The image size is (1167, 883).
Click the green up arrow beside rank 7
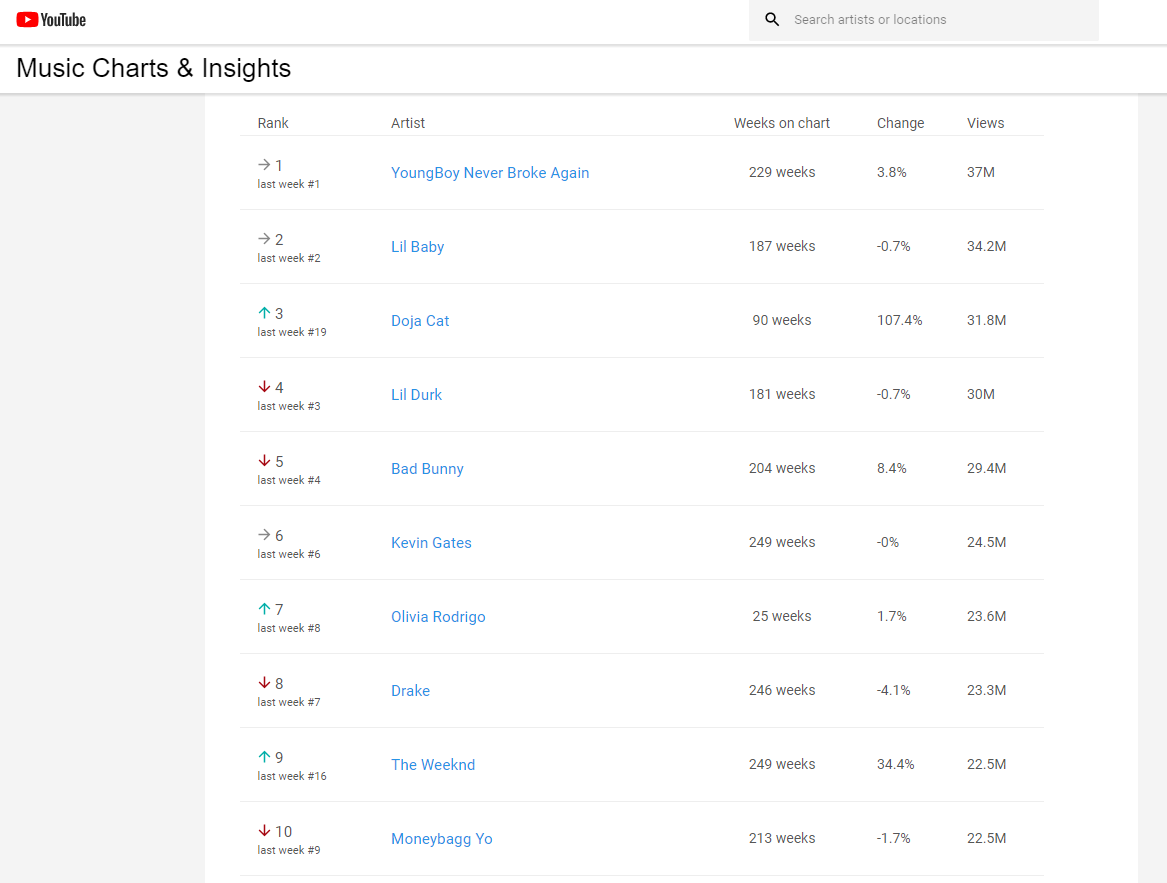(x=264, y=608)
